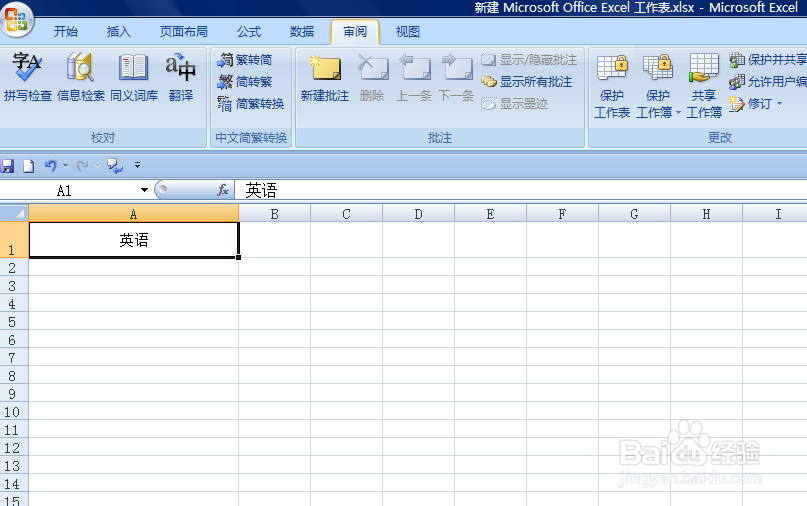This screenshot has width=807, height=506.
Task: Click the spelling icon in quick access toolbar
Action: [115, 166]
